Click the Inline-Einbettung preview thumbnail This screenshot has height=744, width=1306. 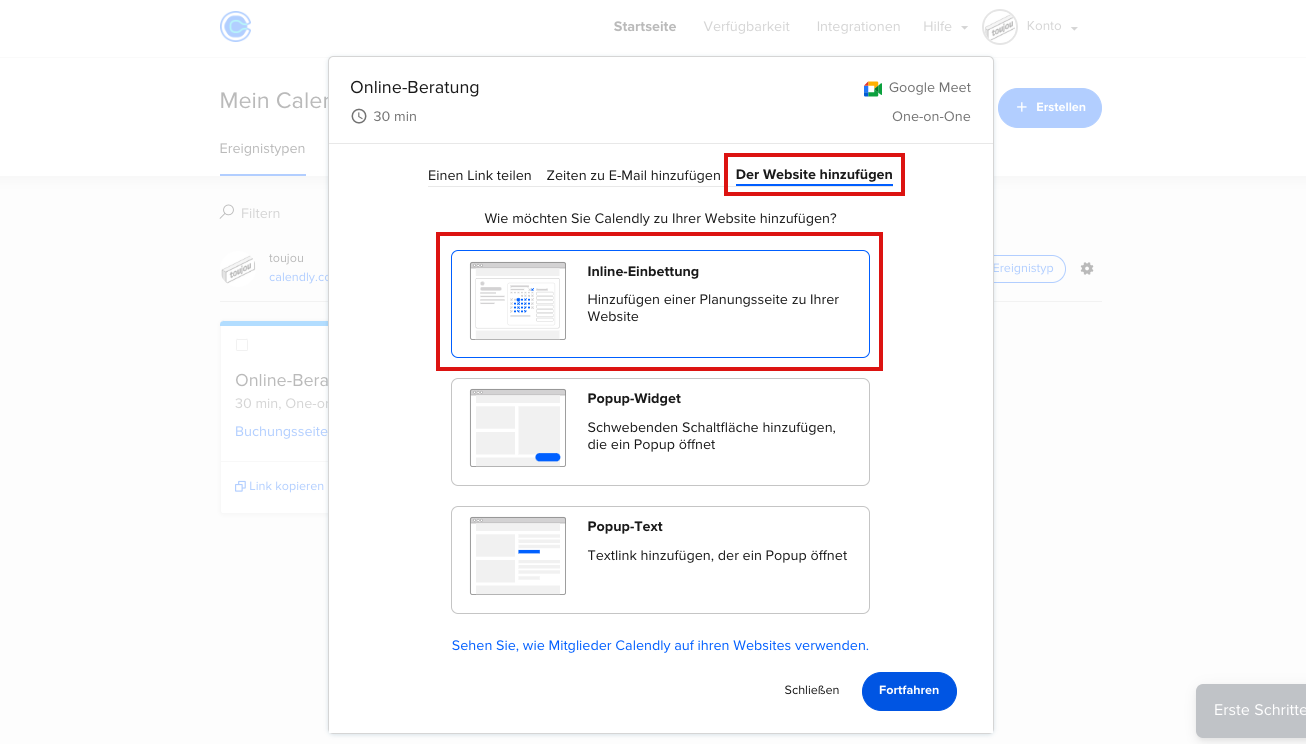click(x=518, y=301)
